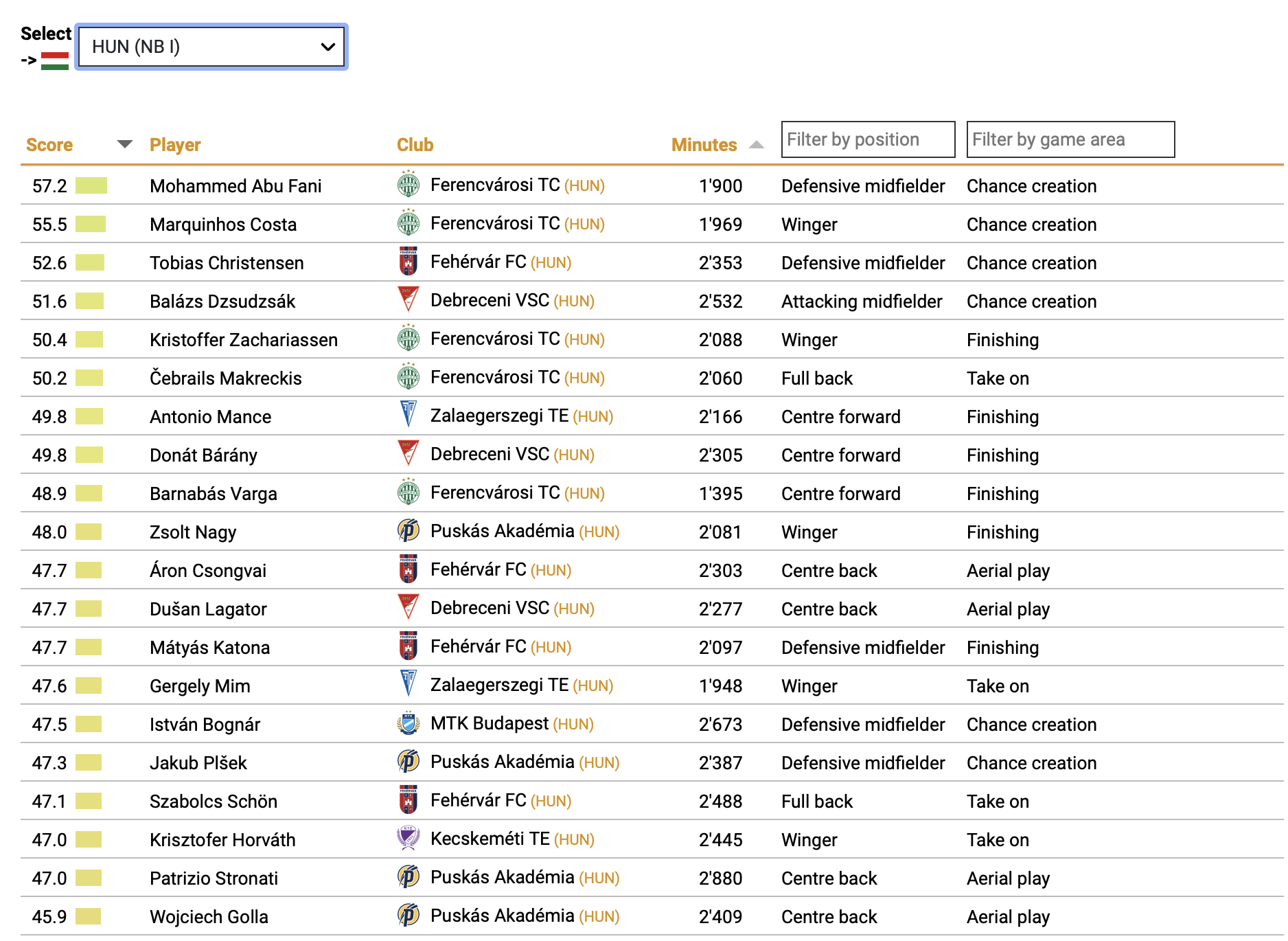Click minutes value 1'395
The image size is (1288, 941).
coord(720,494)
